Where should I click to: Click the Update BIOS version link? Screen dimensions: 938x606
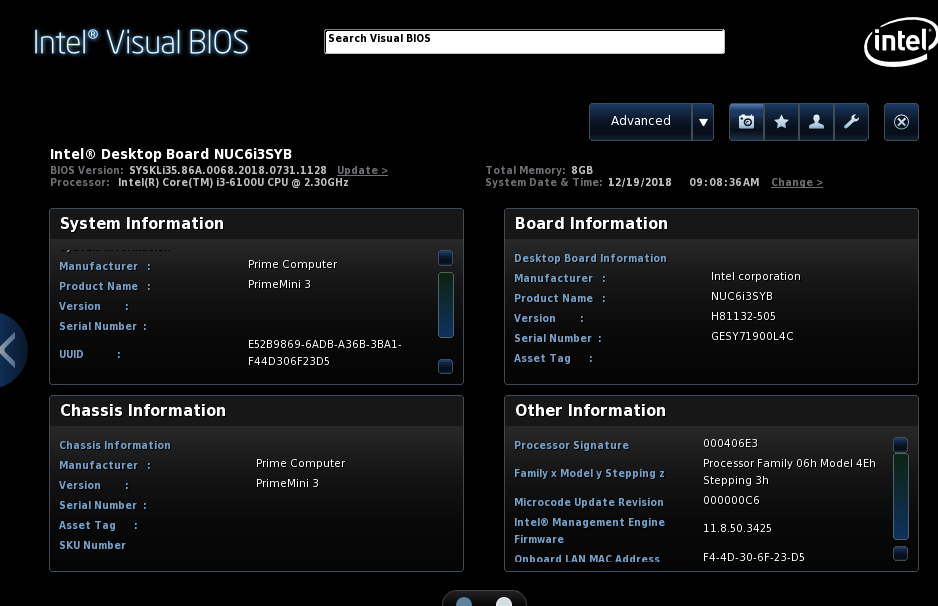(x=362, y=171)
